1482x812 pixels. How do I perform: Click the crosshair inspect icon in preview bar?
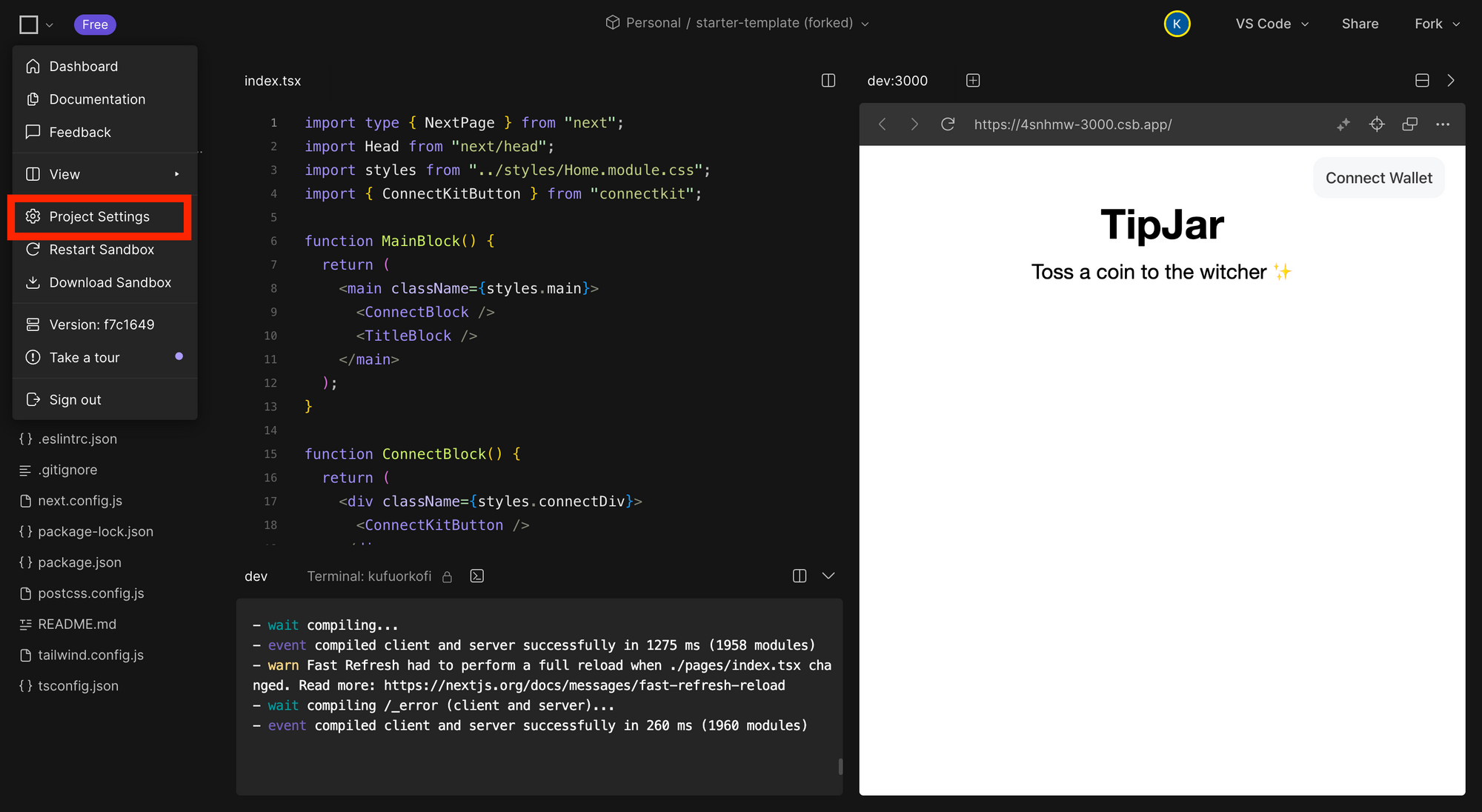point(1377,124)
